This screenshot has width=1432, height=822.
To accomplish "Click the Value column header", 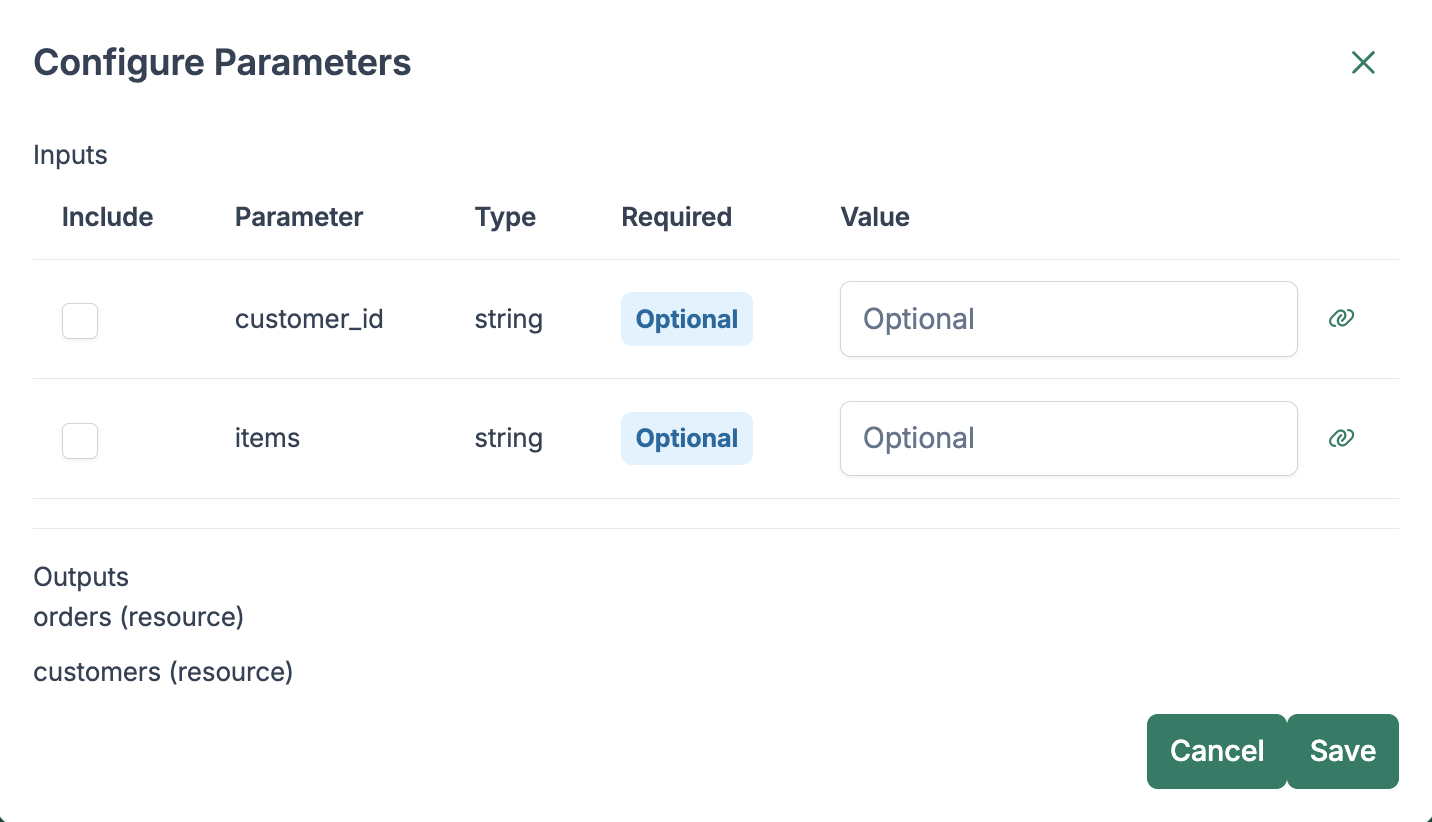I will (x=875, y=217).
